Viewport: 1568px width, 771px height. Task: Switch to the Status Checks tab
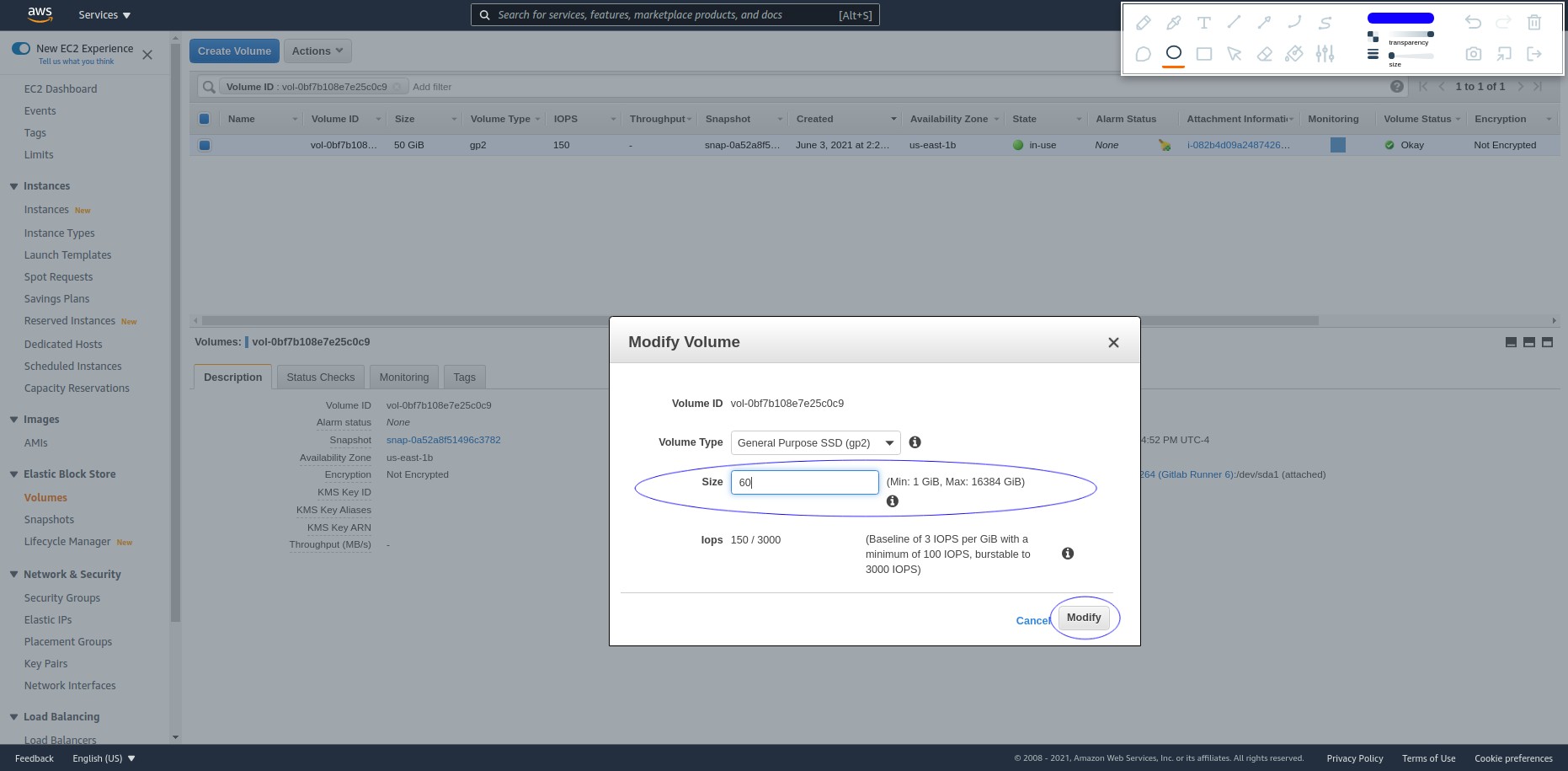pos(320,377)
